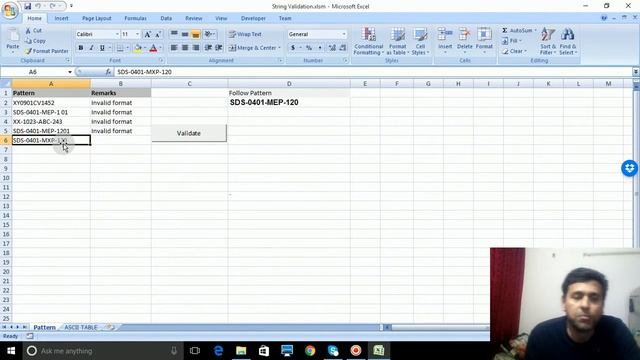Viewport: 640px width, 360px height.
Task: Click the Delete cells icon
Action: (464, 34)
